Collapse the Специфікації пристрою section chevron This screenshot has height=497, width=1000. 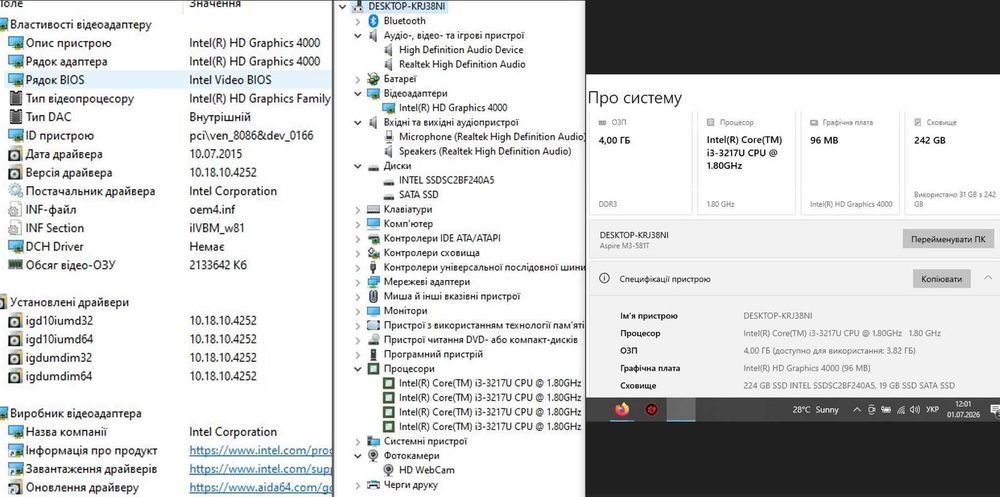[x=988, y=278]
